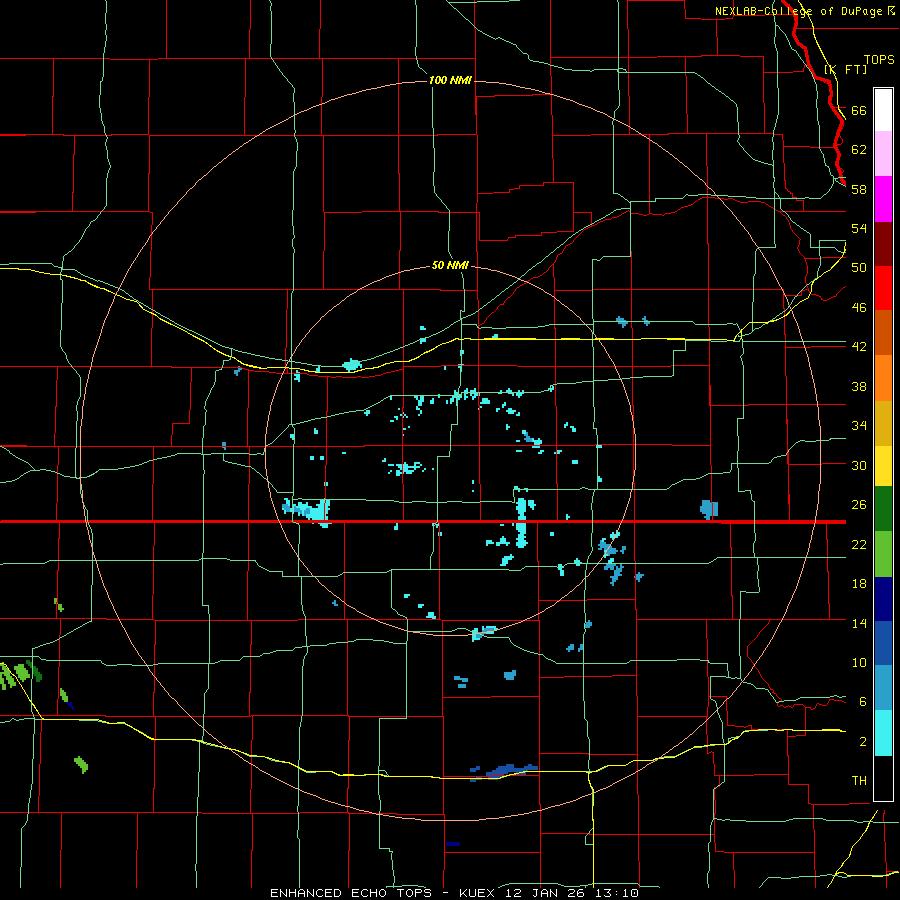
Task: Pick the magenta legend swatch
Action: [x=883, y=199]
